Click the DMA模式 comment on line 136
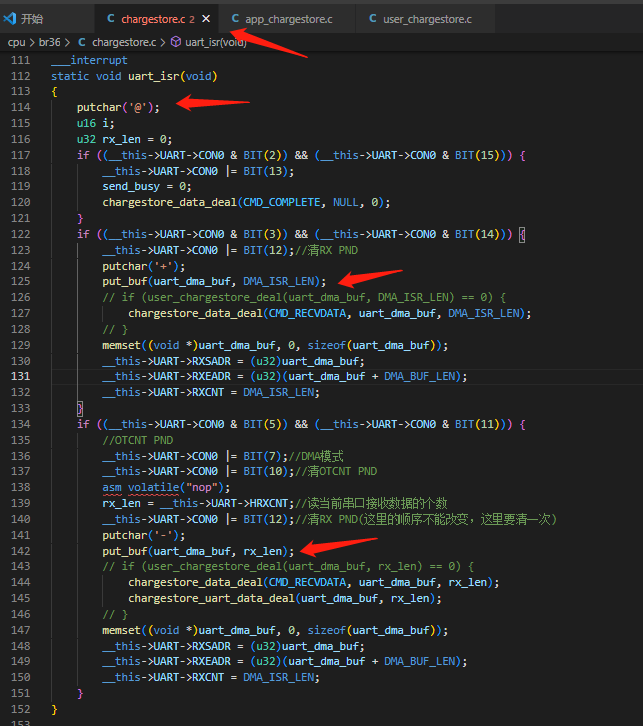This screenshot has height=726, width=643. [316, 457]
